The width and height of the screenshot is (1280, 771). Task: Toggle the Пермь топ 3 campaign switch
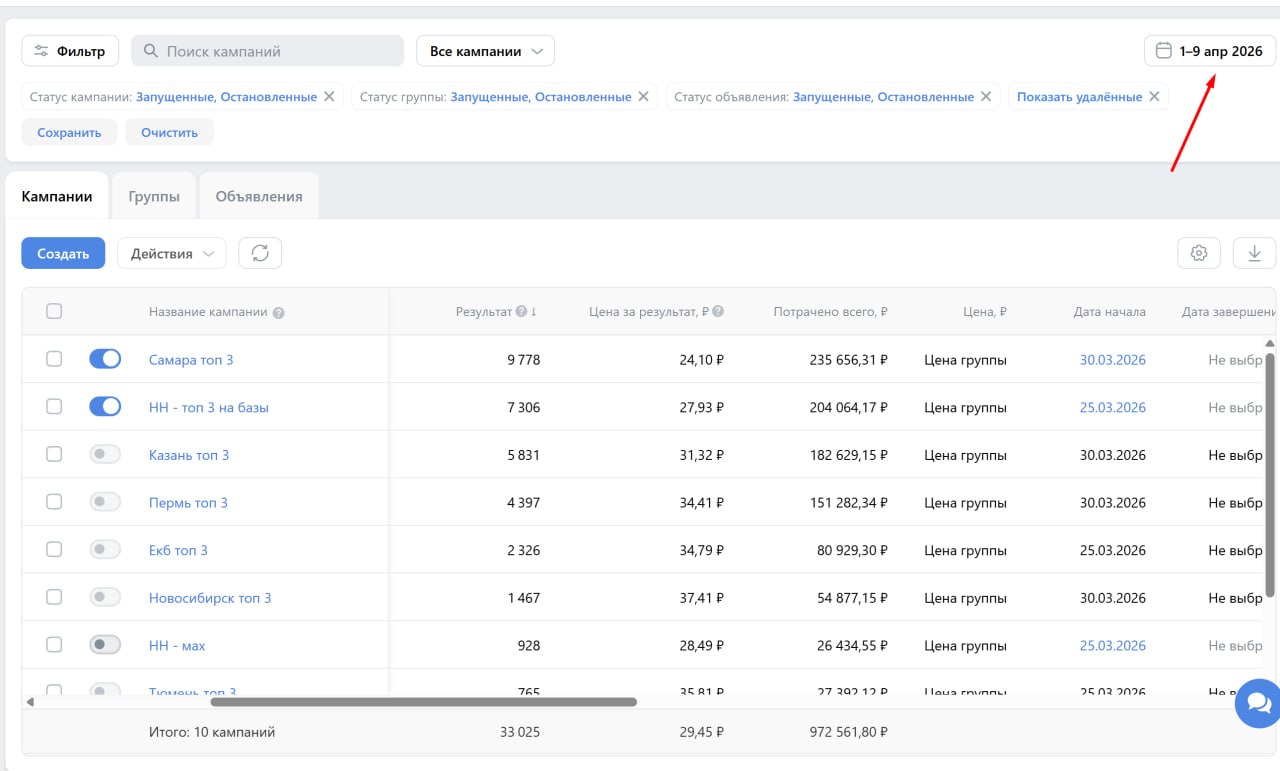[105, 502]
